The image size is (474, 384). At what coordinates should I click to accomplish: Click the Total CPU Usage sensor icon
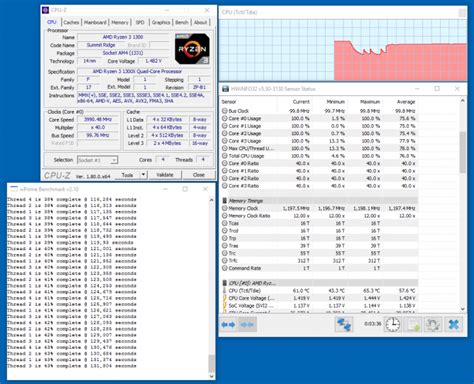tap(225, 156)
